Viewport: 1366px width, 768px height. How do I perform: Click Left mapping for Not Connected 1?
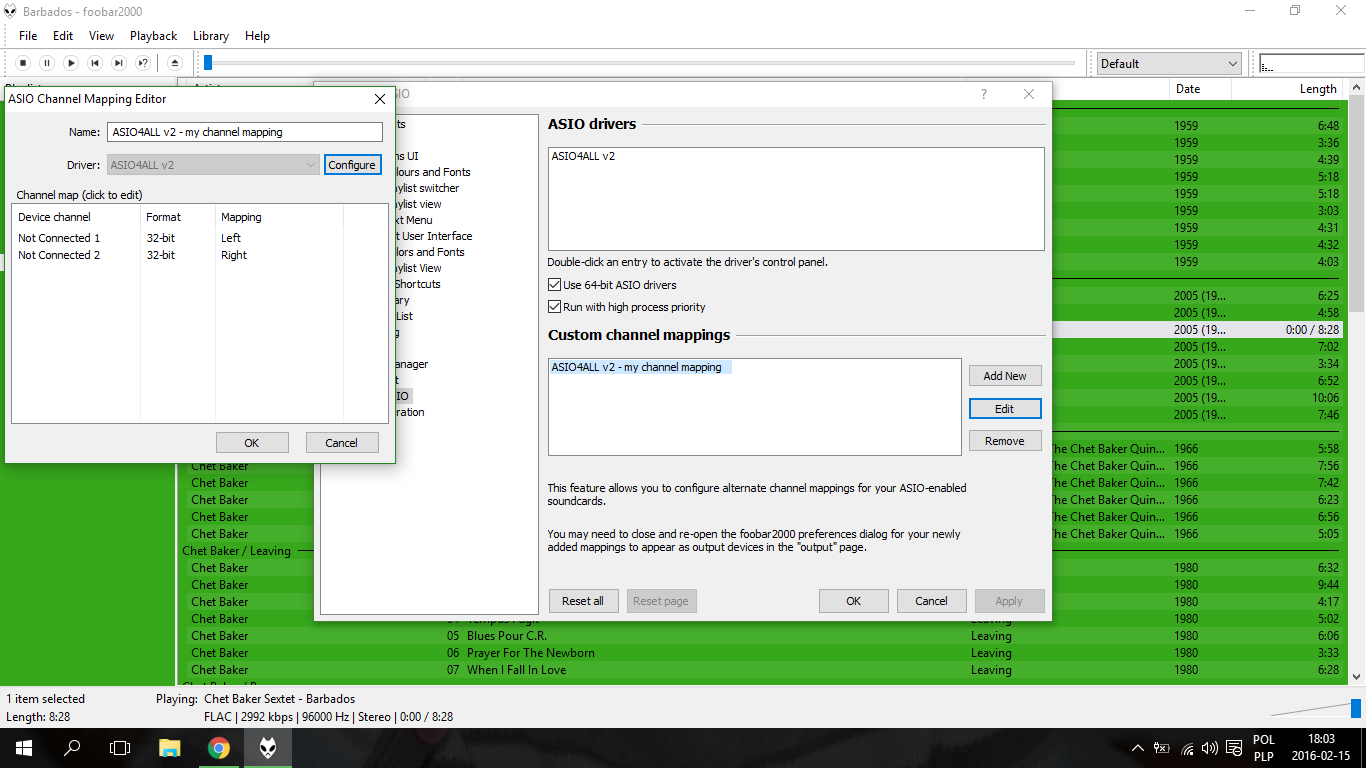click(231, 238)
